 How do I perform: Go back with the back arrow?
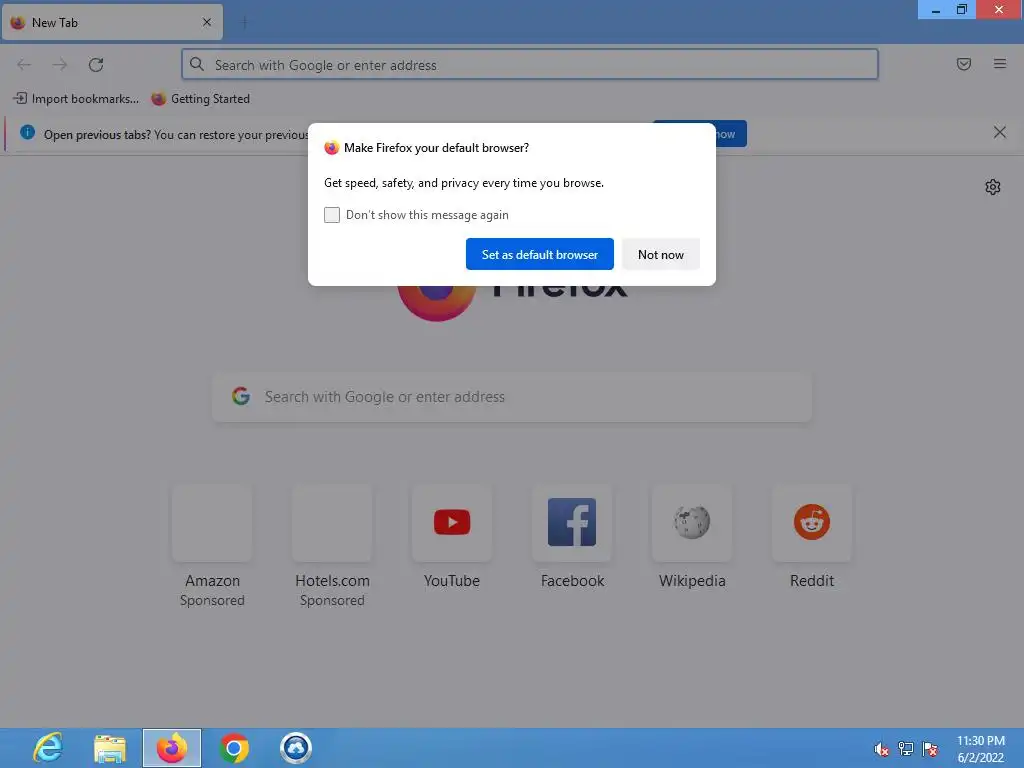[x=24, y=65]
